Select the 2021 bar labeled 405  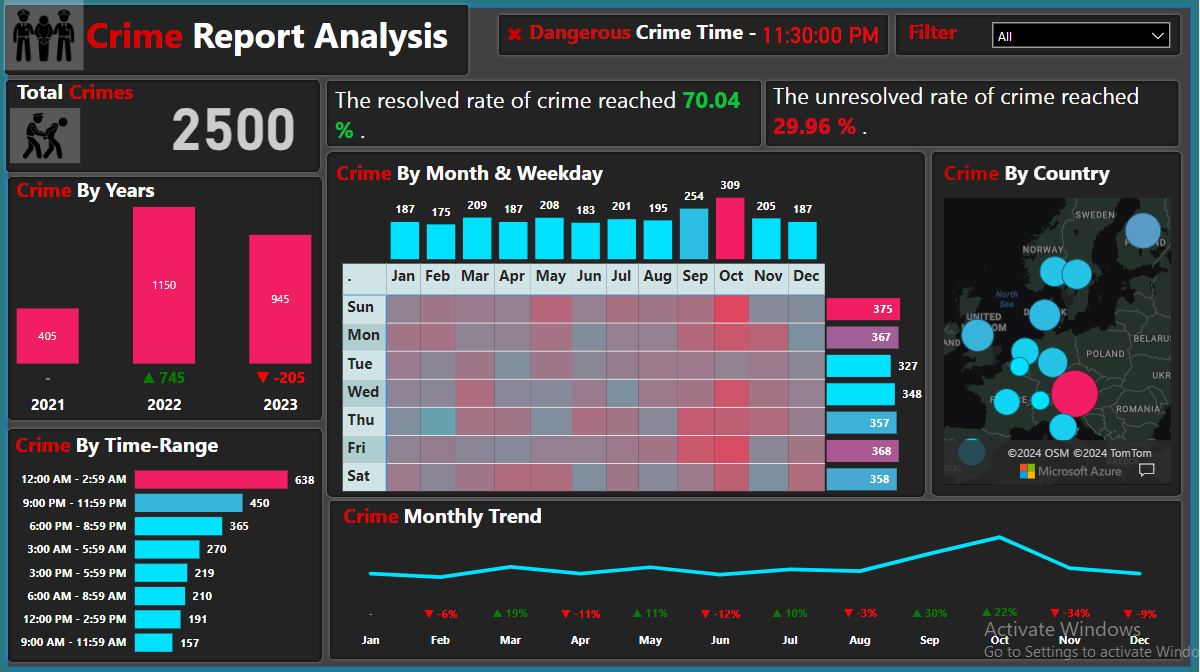47,336
